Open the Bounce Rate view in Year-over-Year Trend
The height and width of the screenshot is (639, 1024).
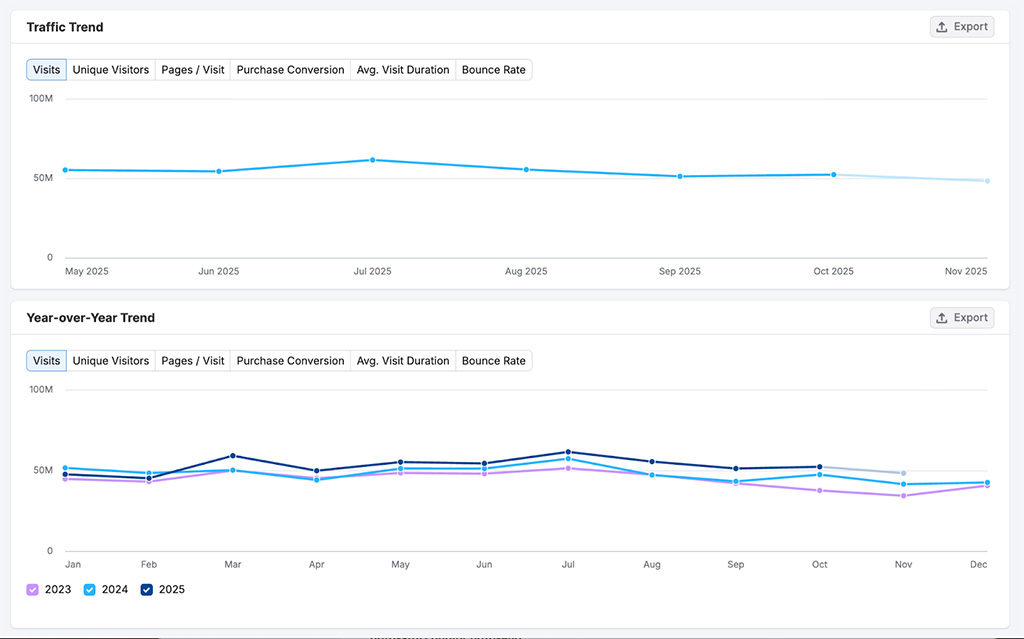[x=493, y=360]
